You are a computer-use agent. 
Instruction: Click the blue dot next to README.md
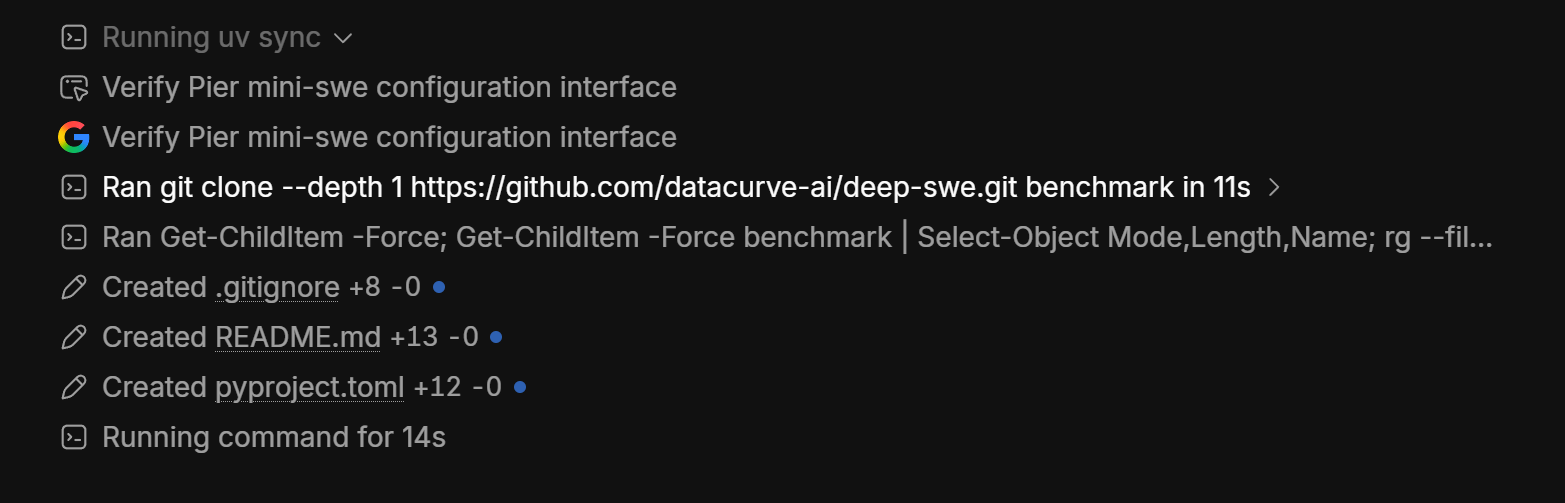[496, 337]
